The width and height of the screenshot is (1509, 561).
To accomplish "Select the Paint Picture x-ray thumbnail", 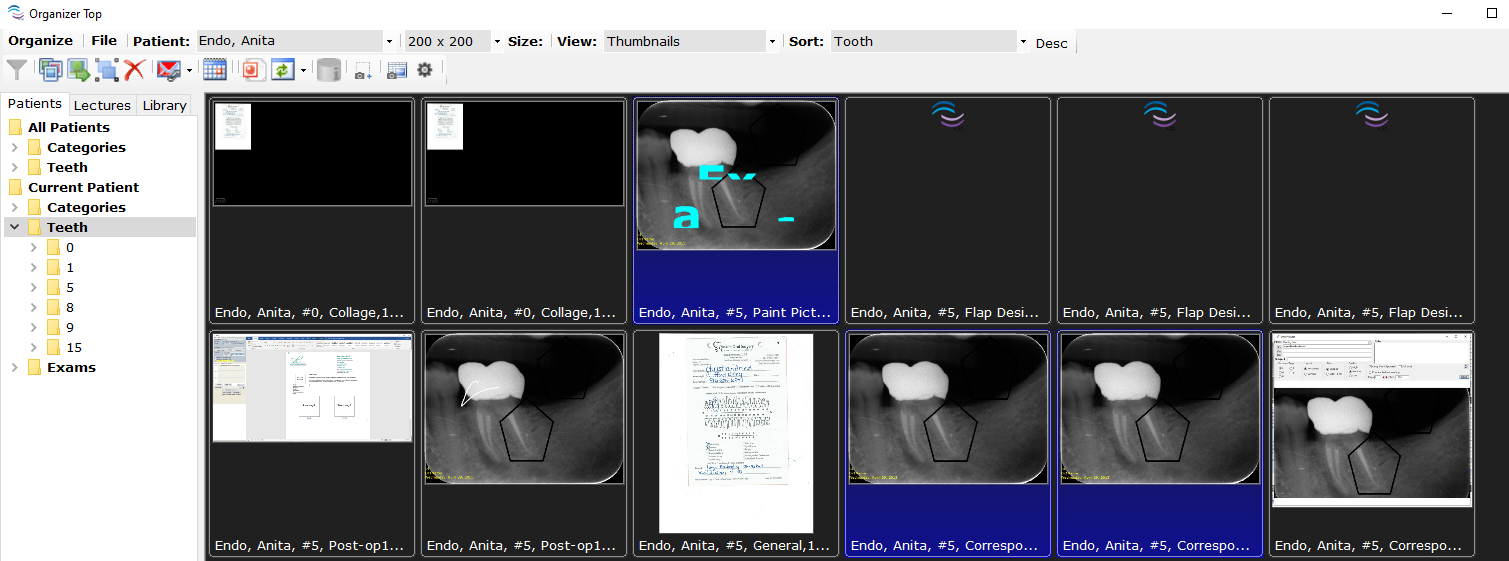I will coord(735,175).
